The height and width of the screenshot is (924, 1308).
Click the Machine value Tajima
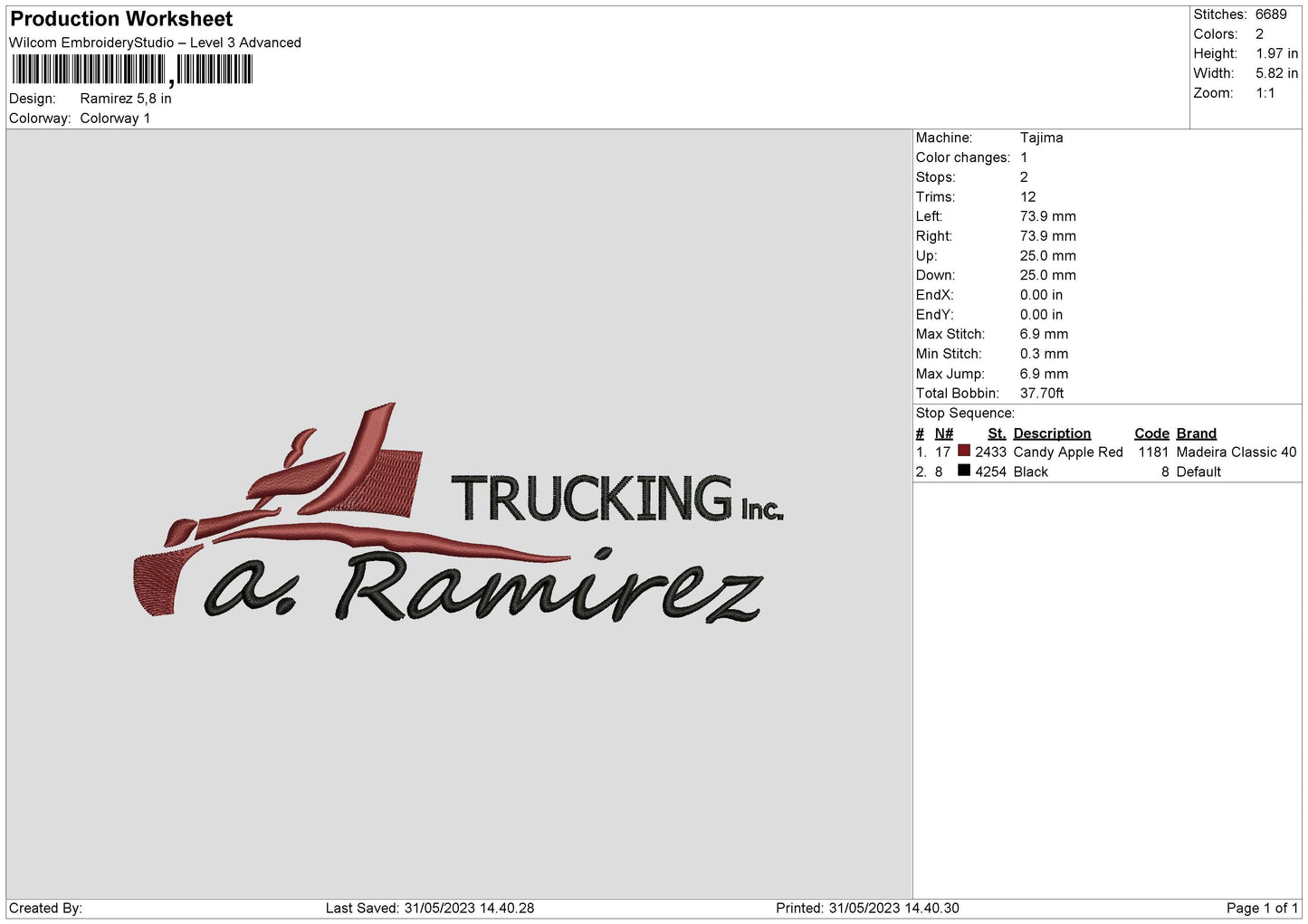pos(1041,138)
